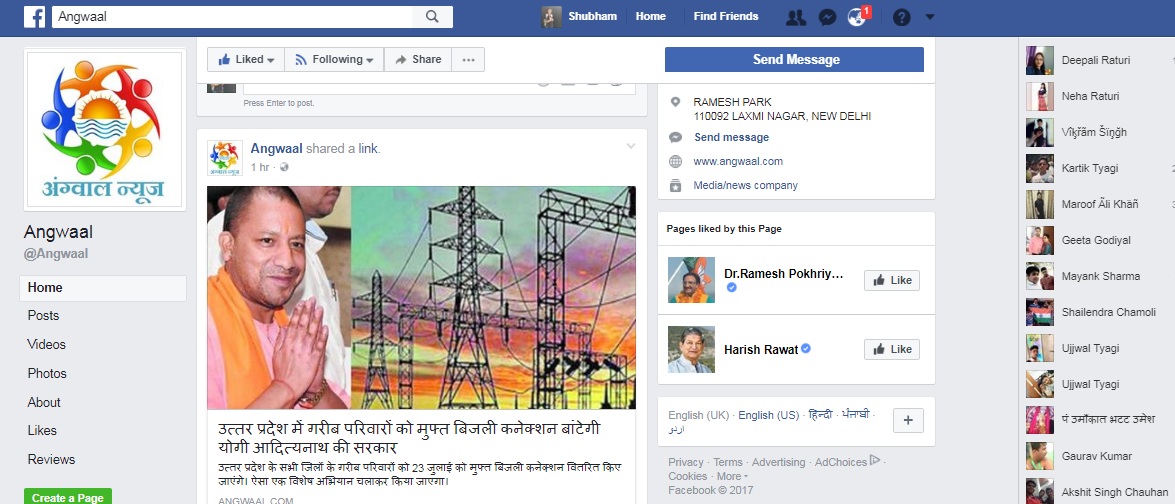The width and height of the screenshot is (1175, 504).
Task: Open Friend Requests icon in top bar
Action: click(796, 16)
